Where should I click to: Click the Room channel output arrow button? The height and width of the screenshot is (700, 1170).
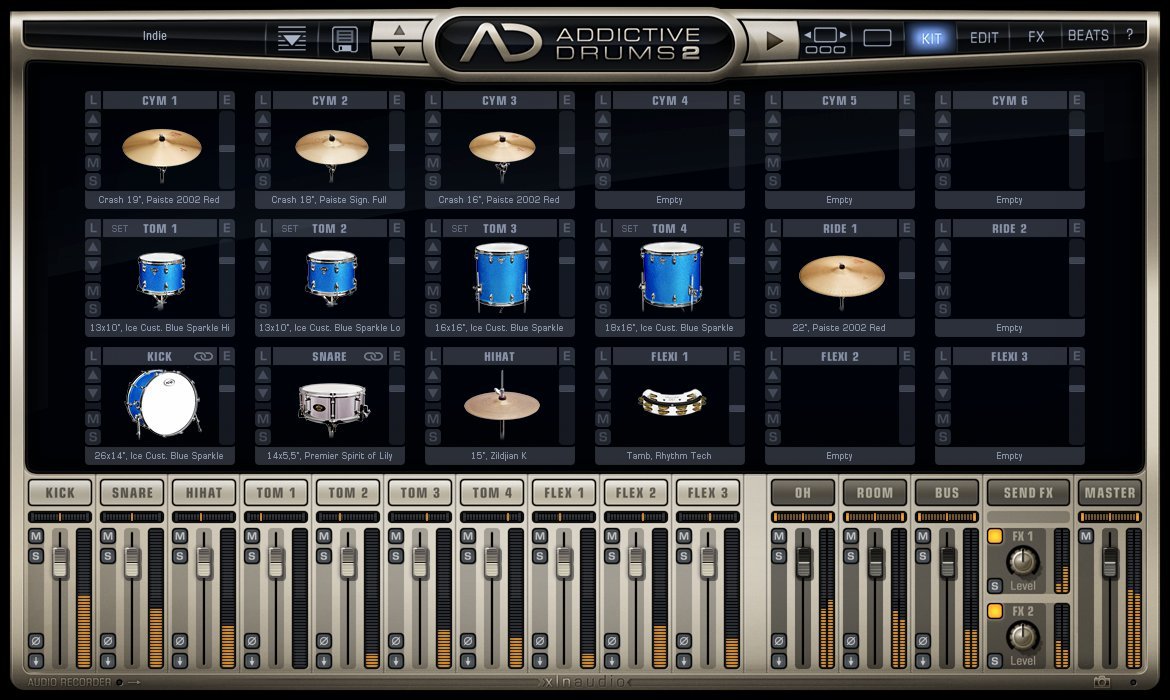(x=851, y=661)
